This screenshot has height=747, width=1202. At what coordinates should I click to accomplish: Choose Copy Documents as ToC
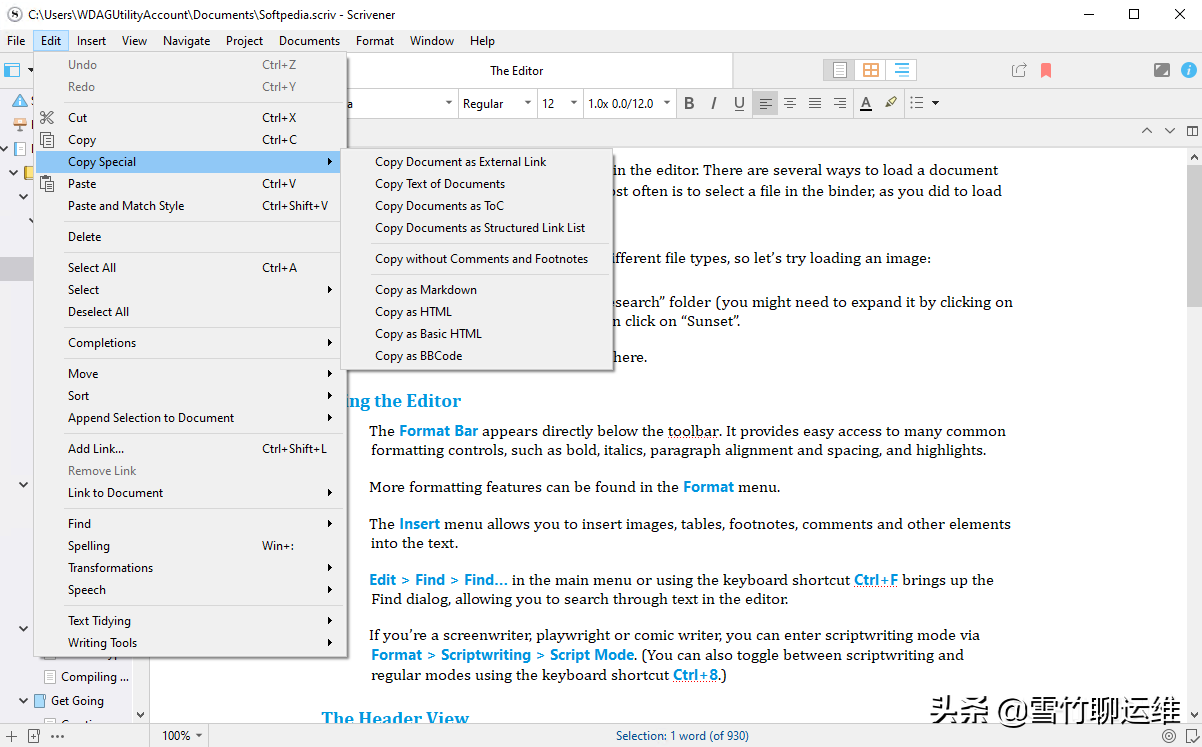(477, 206)
